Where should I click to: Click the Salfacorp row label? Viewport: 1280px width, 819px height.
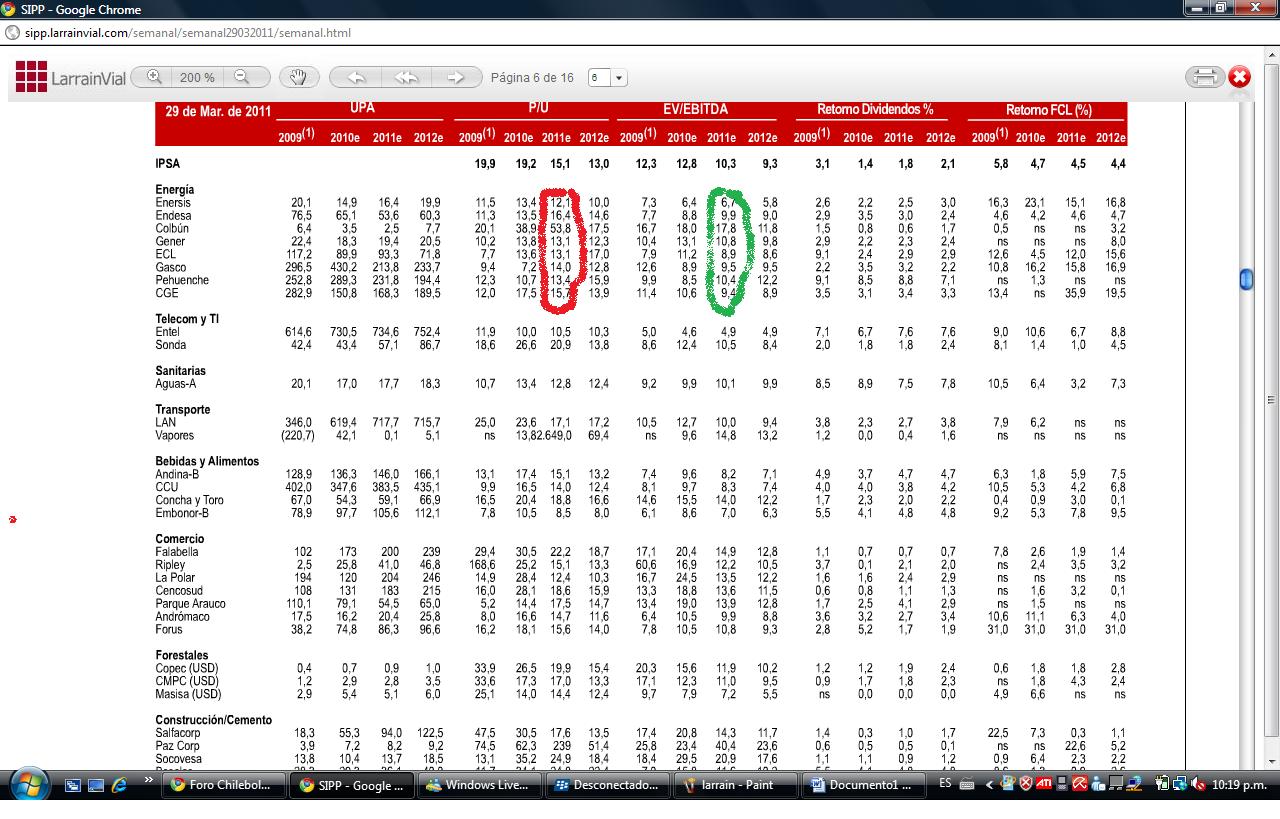tap(177, 733)
